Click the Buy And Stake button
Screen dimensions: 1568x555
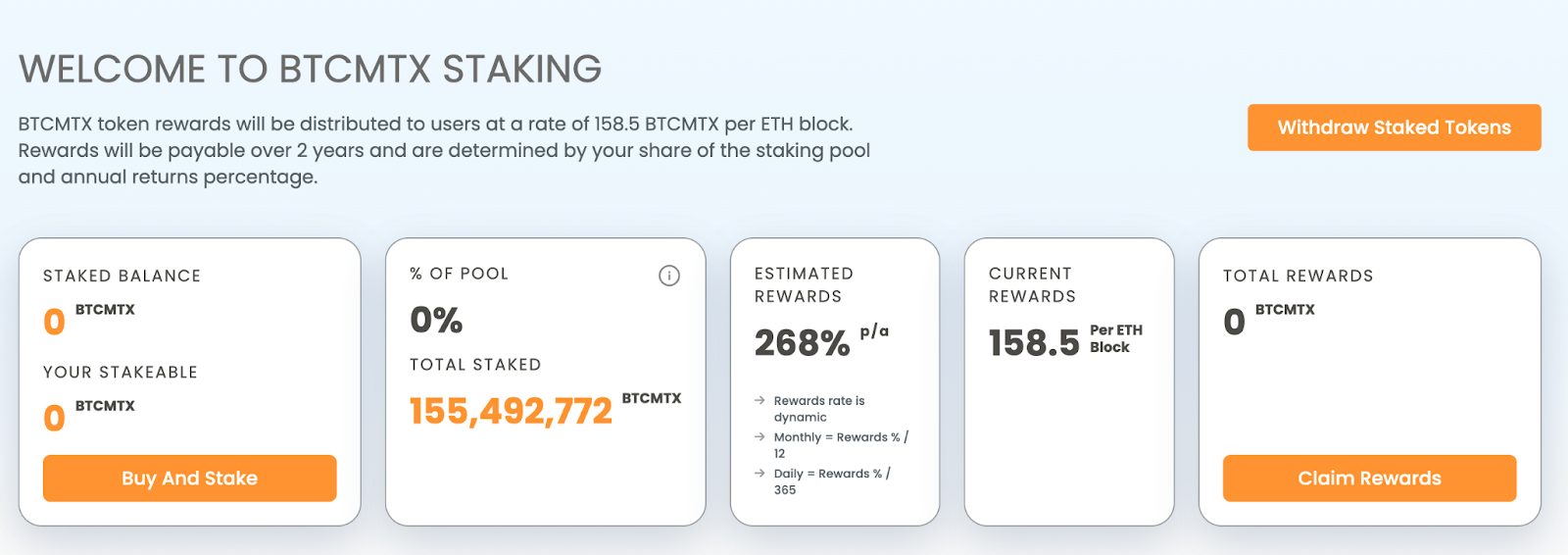click(189, 479)
